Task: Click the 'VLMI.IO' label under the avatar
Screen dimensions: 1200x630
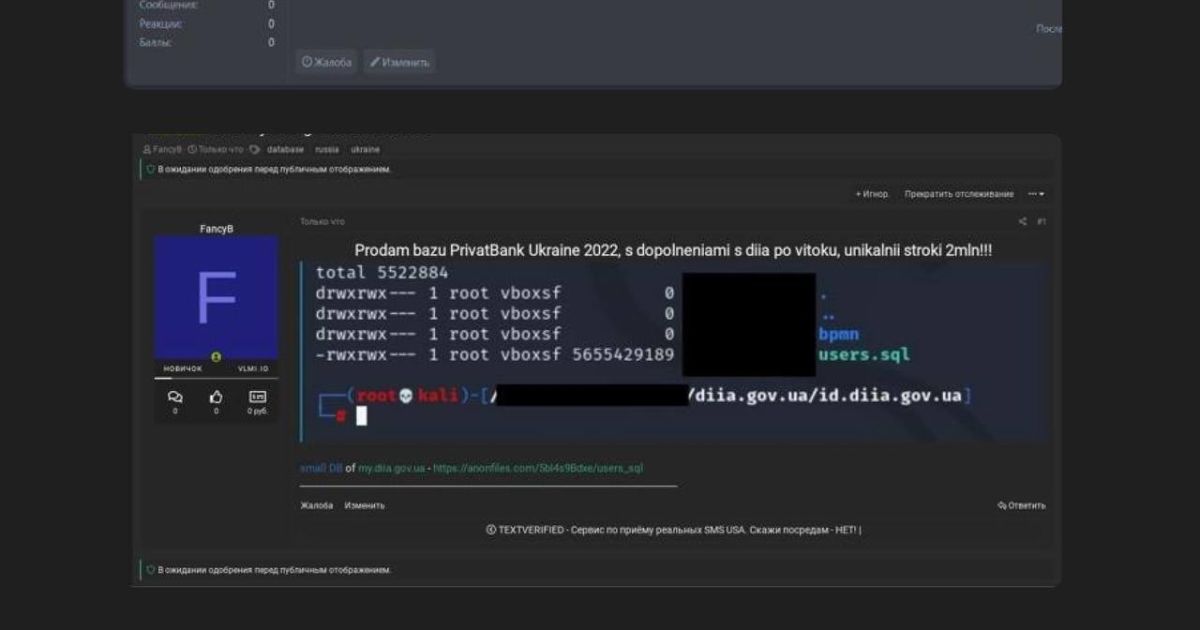Action: (x=253, y=369)
